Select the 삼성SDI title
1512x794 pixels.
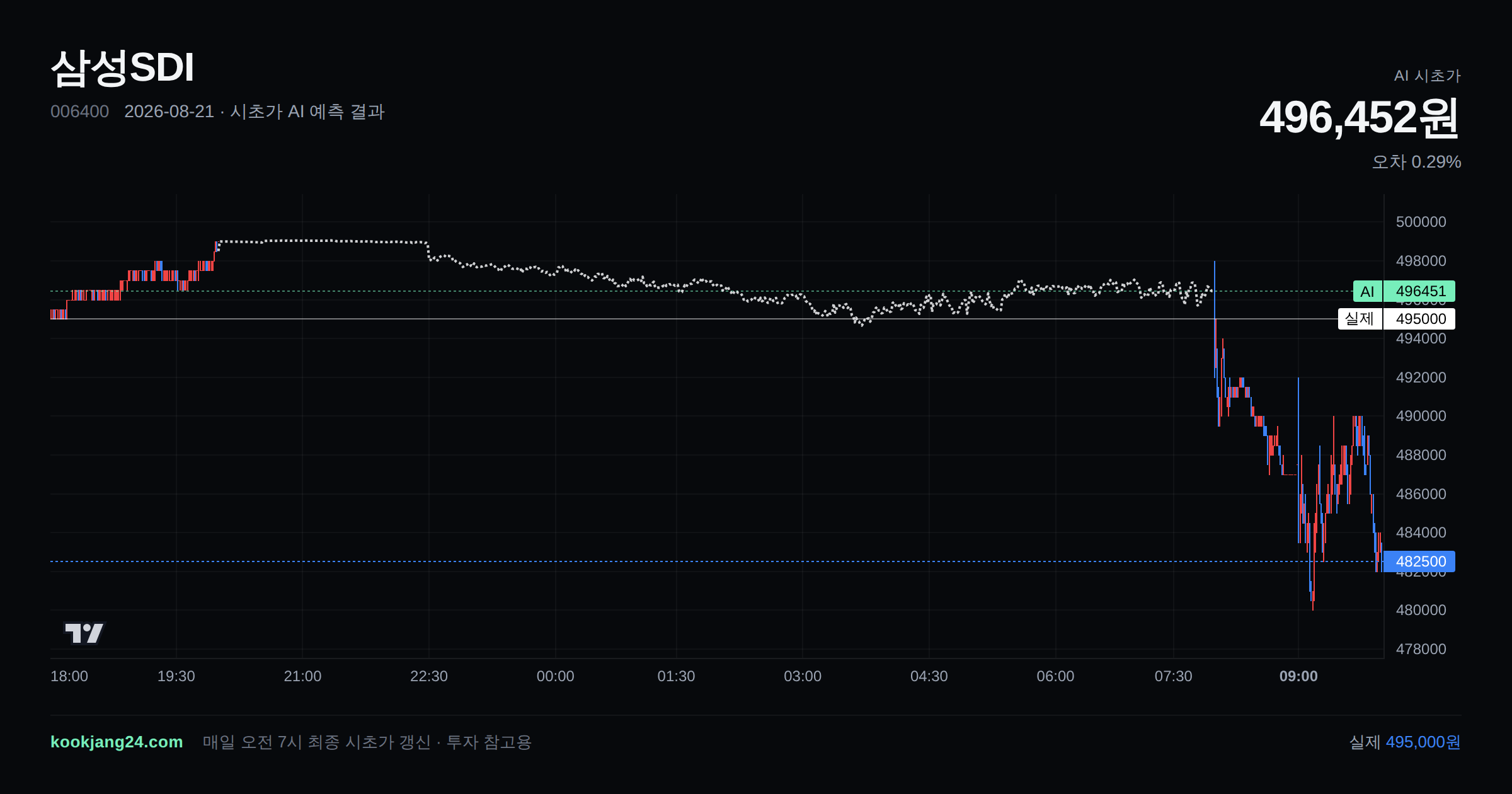(x=123, y=67)
